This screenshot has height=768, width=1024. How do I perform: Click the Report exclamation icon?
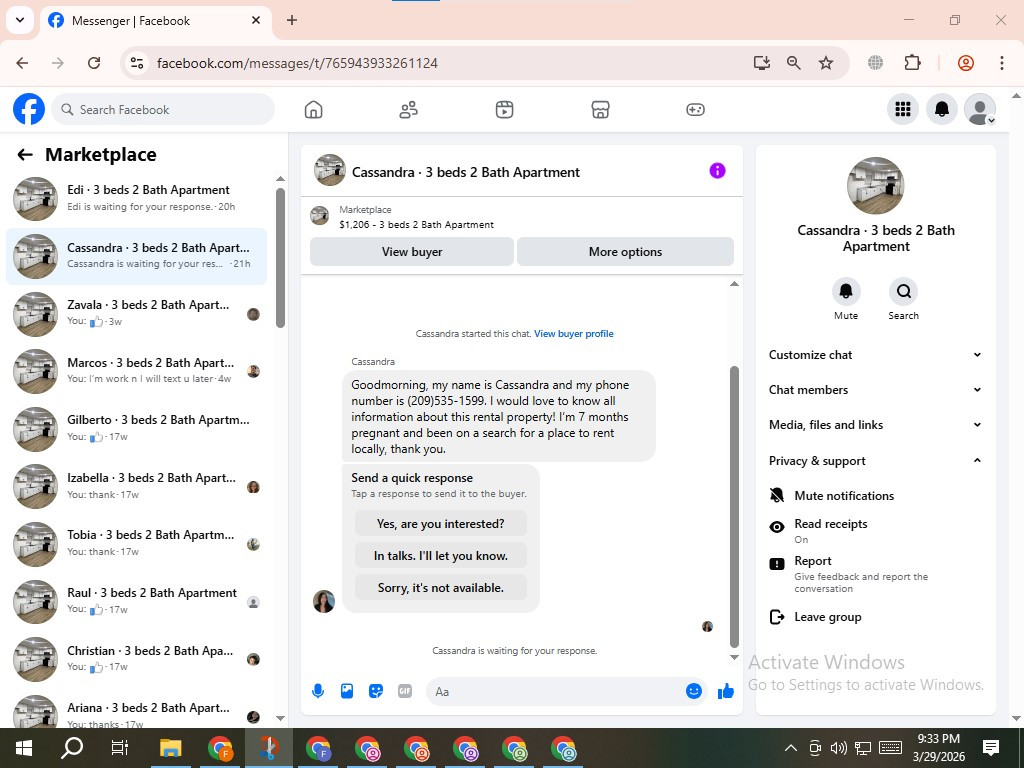click(x=776, y=564)
